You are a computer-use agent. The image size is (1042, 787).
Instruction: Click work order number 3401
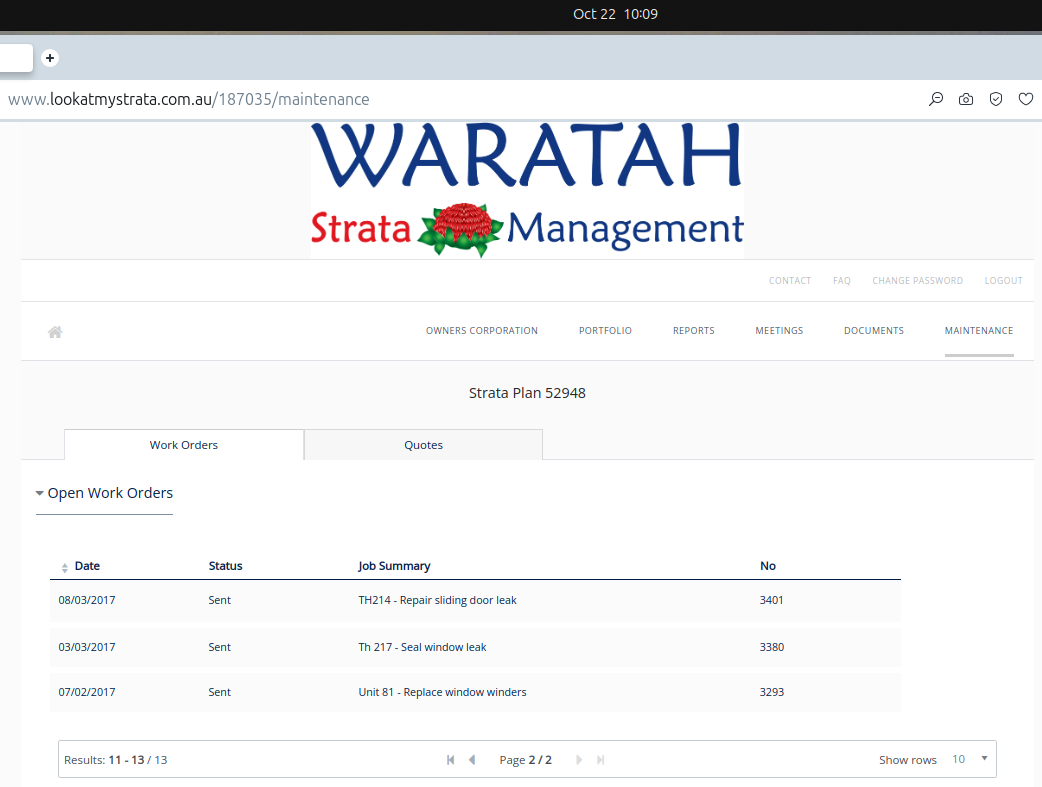[772, 600]
